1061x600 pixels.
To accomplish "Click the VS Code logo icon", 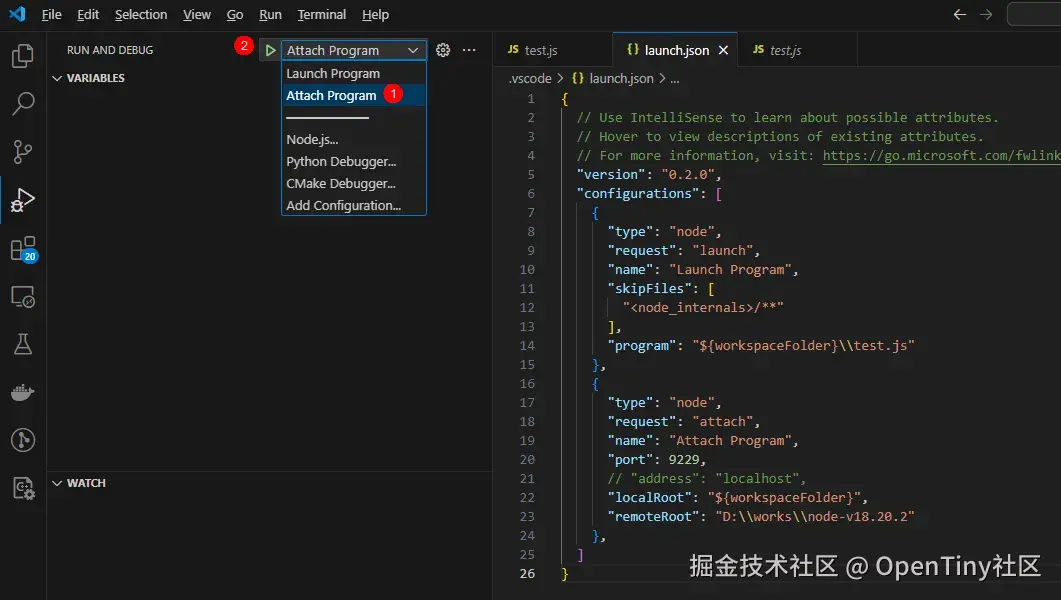I will tap(18, 14).
